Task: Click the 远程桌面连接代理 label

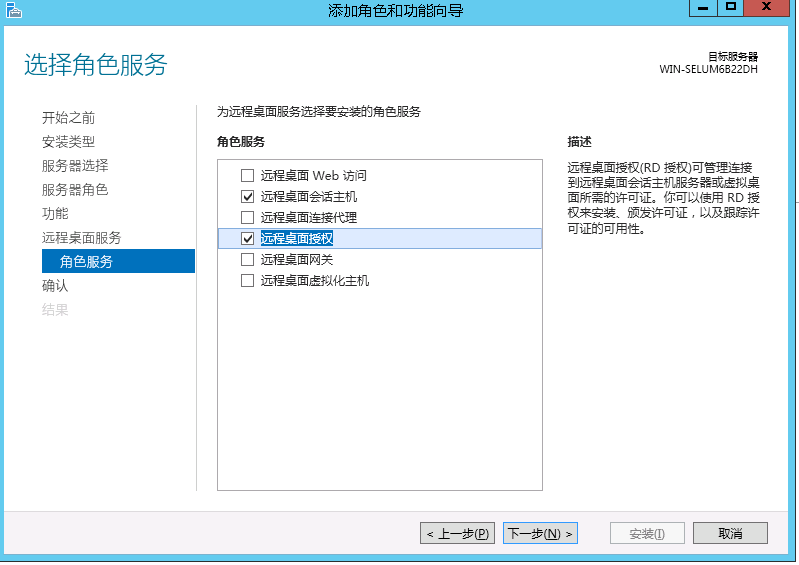Action: point(309,218)
